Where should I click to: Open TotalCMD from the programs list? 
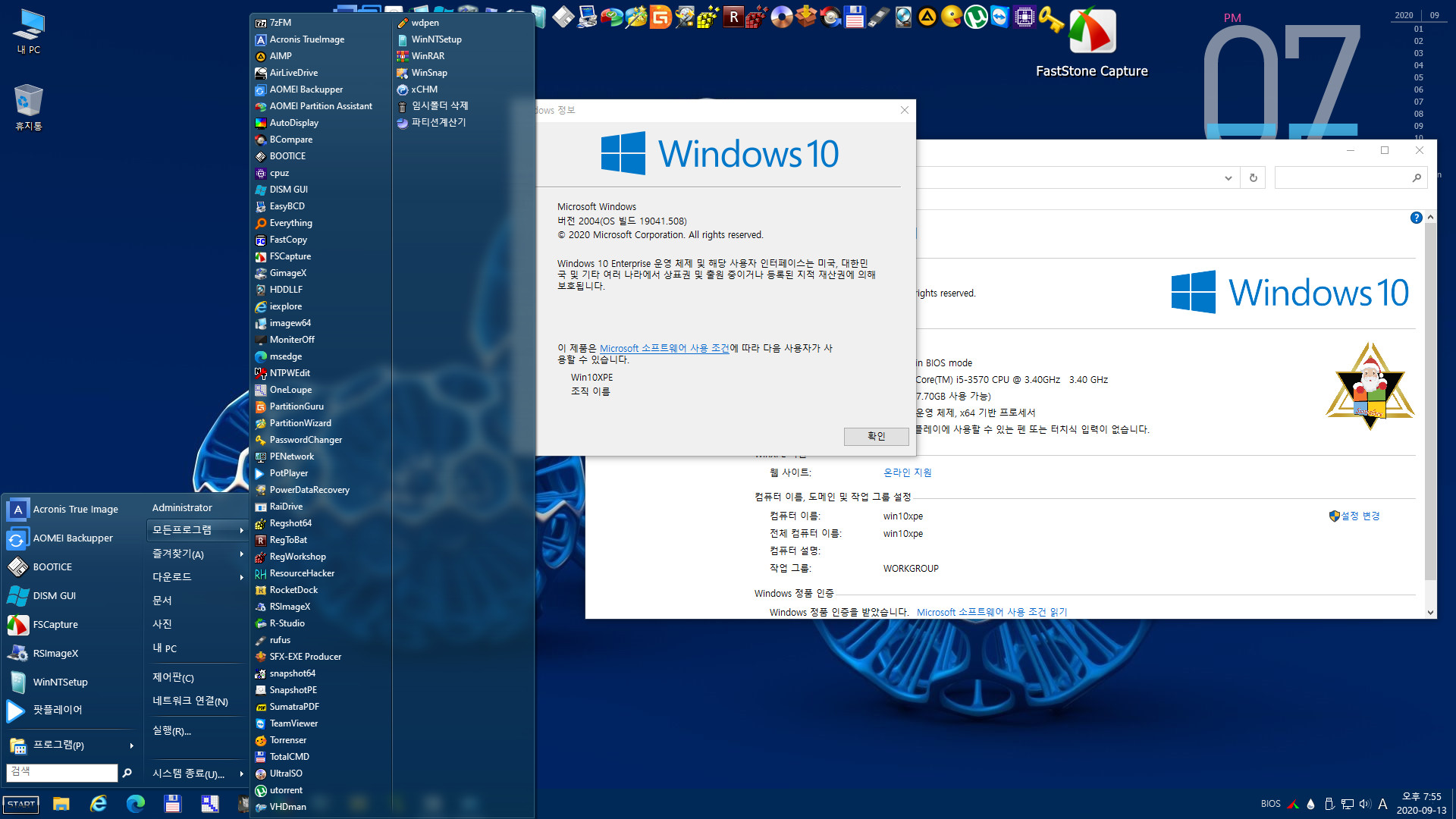click(x=321, y=757)
